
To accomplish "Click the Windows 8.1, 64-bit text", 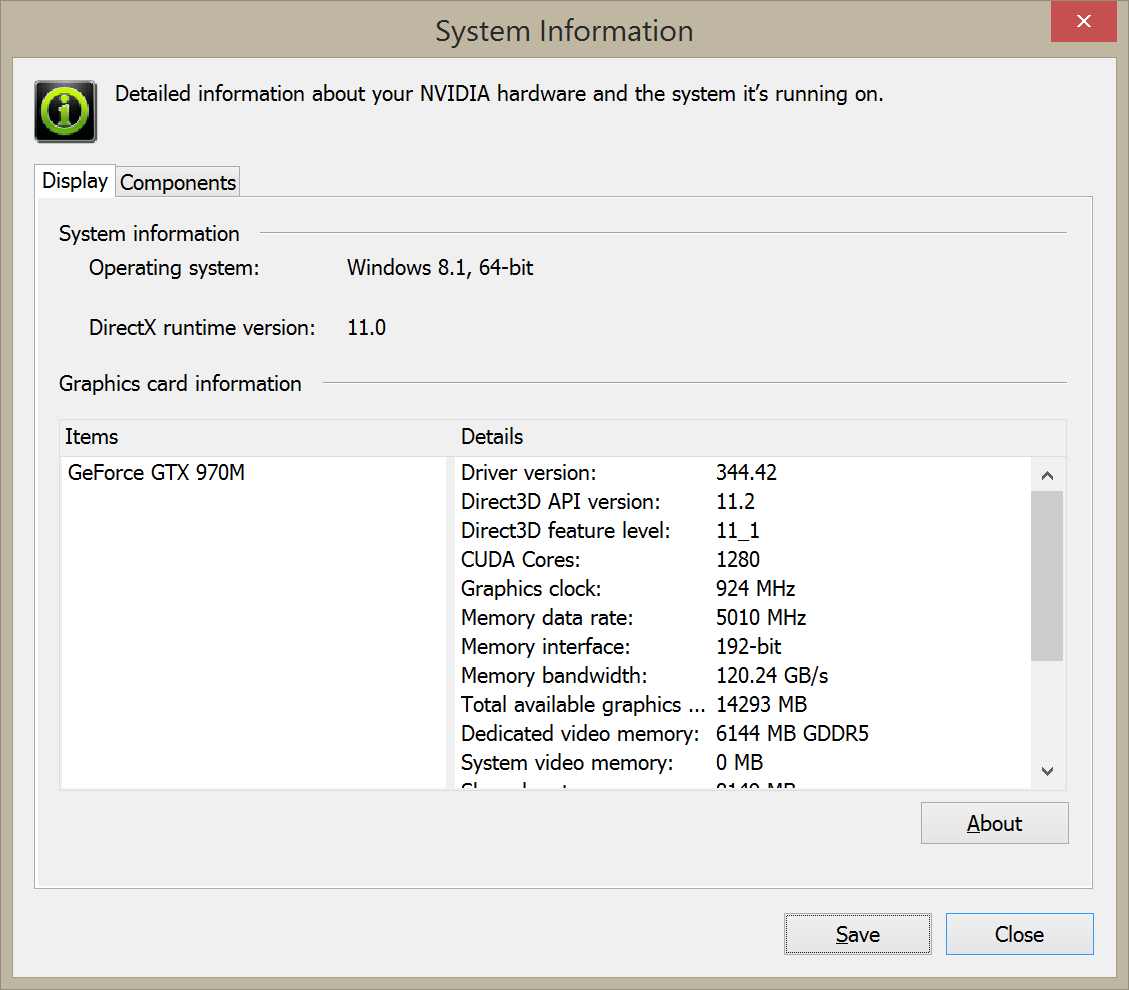I will click(x=440, y=267).
